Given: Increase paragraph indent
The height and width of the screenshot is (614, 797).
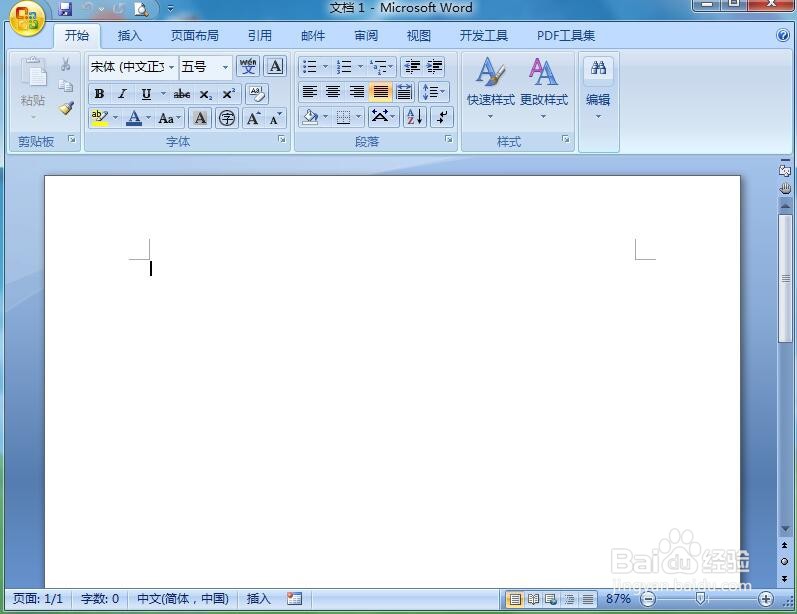Looking at the screenshot, I should [x=434, y=67].
